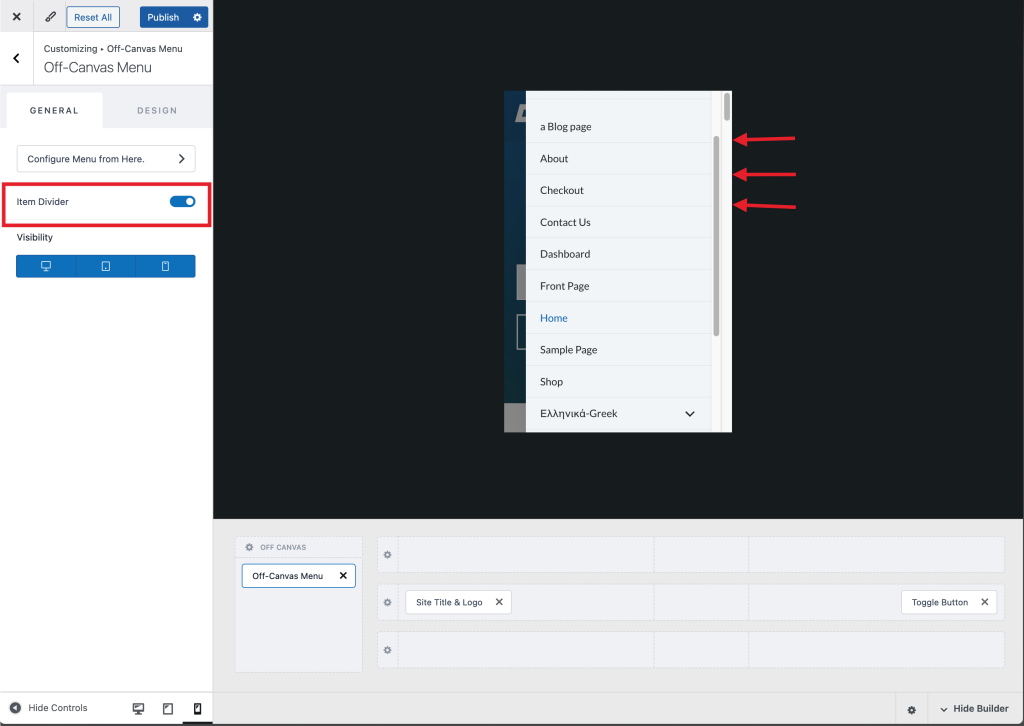Toggle desktop visibility for the menu
Image resolution: width=1024 pixels, height=726 pixels.
click(x=46, y=266)
